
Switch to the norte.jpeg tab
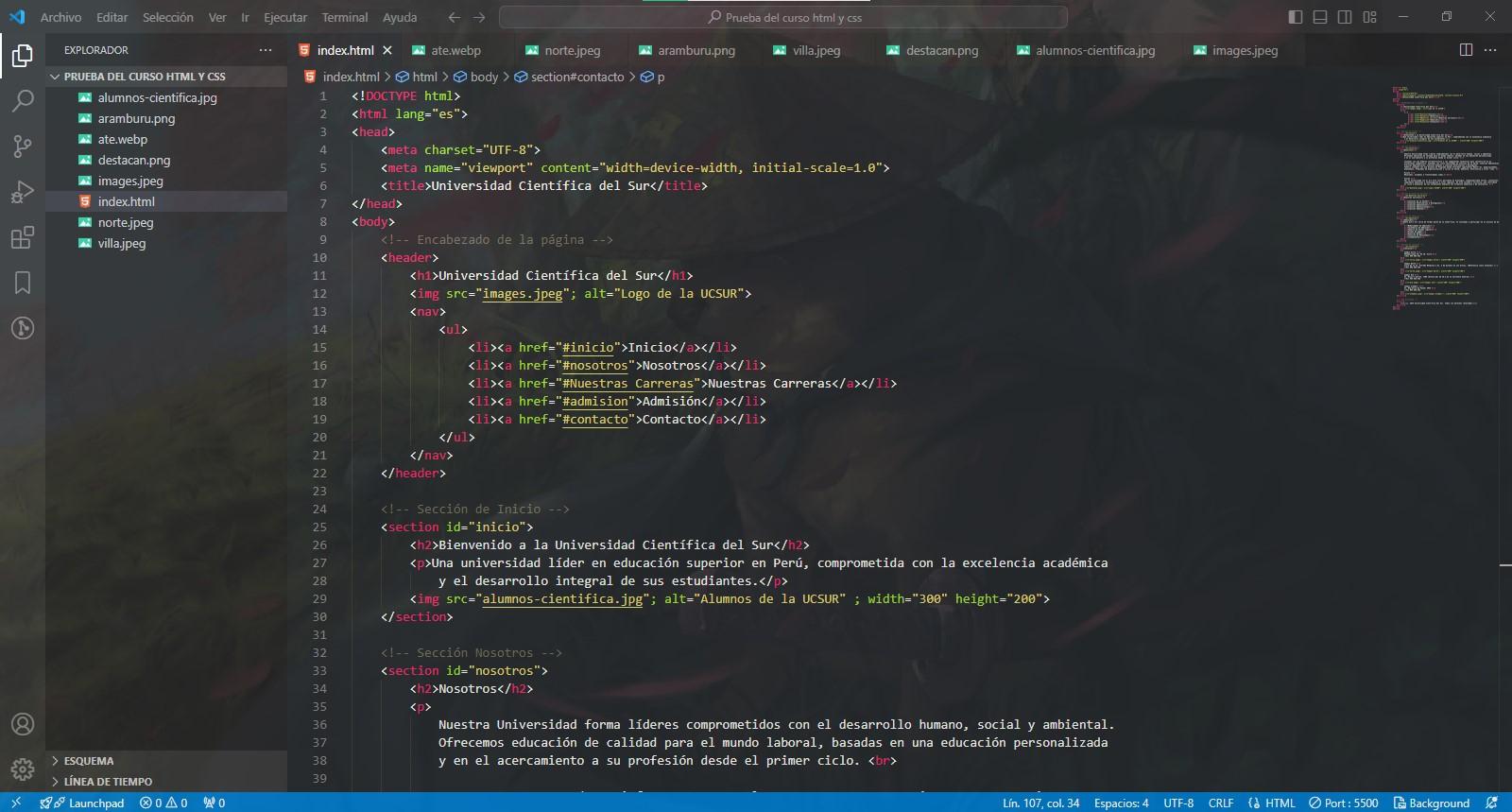[573, 50]
